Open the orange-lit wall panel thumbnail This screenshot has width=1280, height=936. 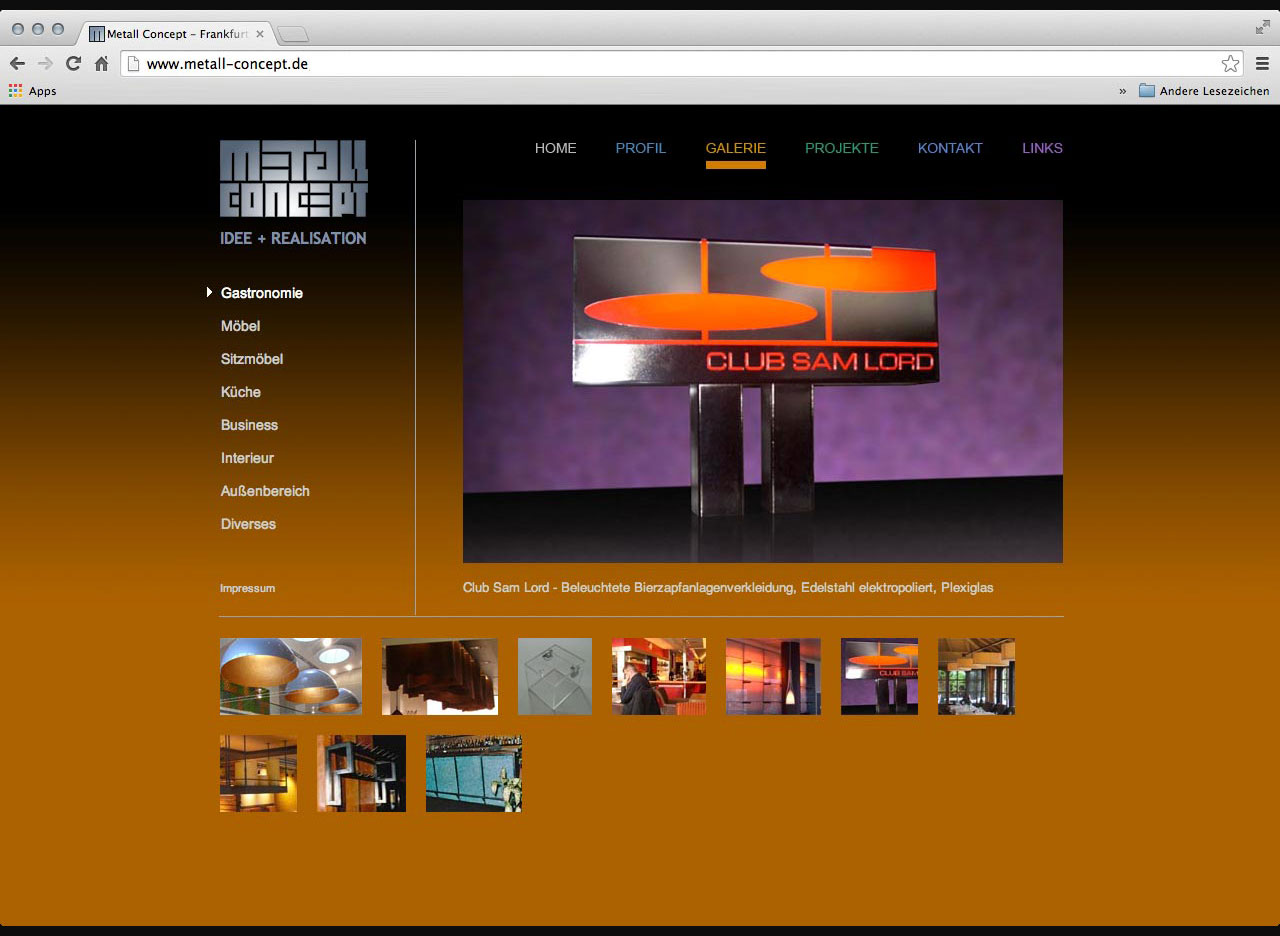click(x=773, y=676)
